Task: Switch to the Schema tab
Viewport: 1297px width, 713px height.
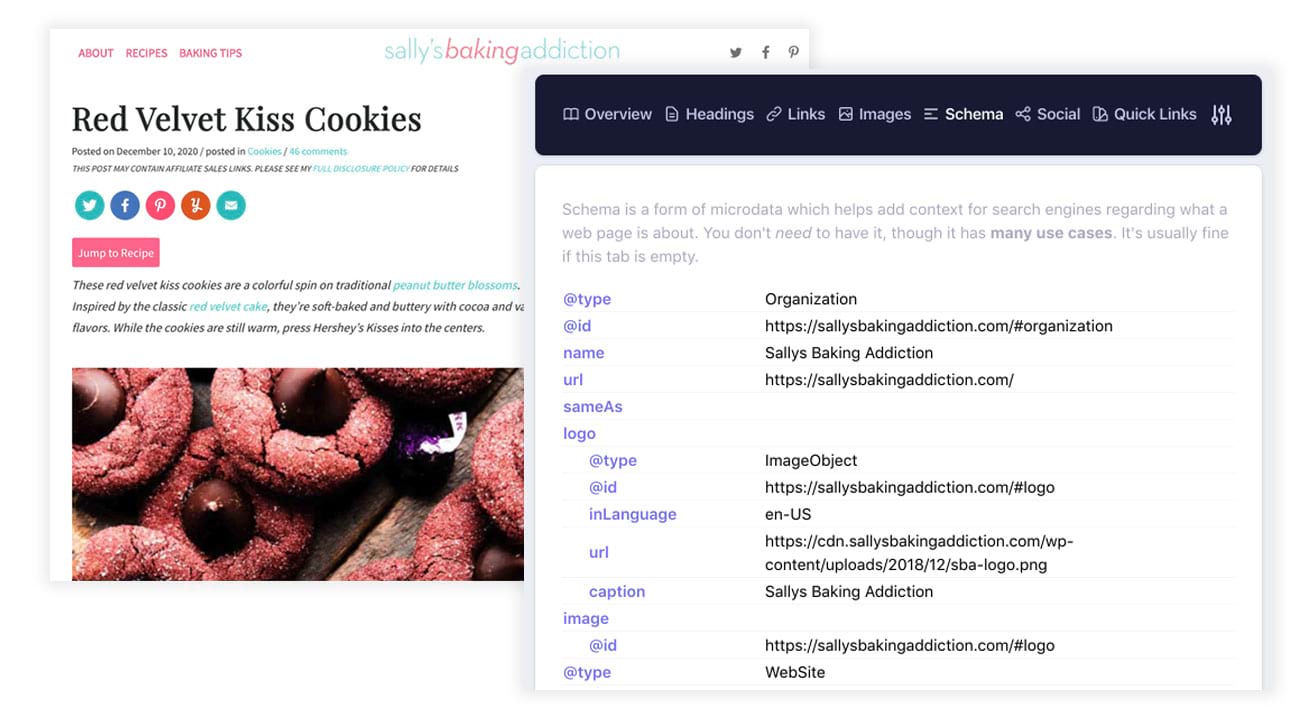Action: (963, 114)
